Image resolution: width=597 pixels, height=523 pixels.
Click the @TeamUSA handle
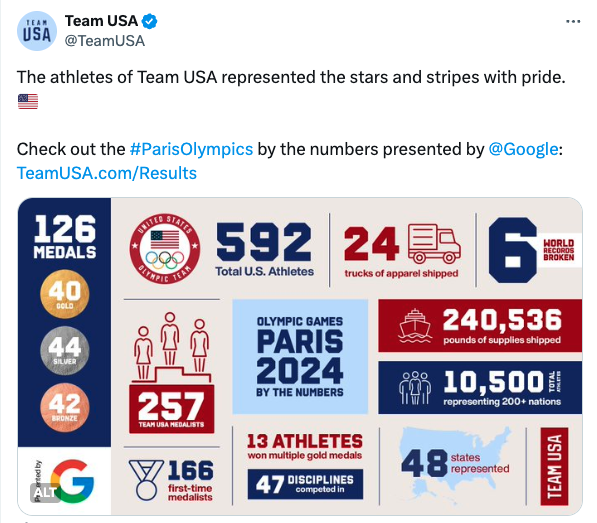coord(105,41)
